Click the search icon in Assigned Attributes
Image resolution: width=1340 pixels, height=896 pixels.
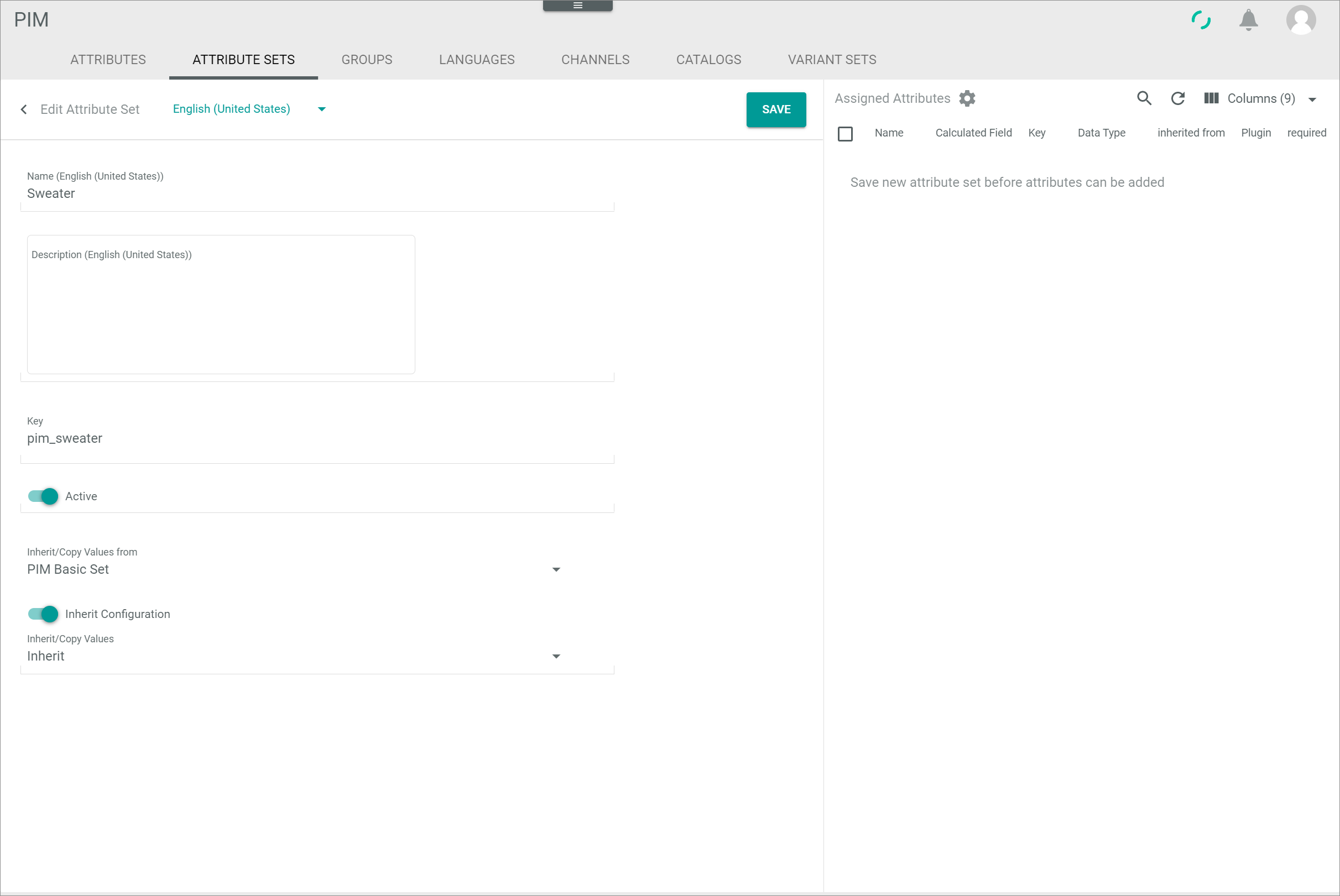(x=1143, y=98)
